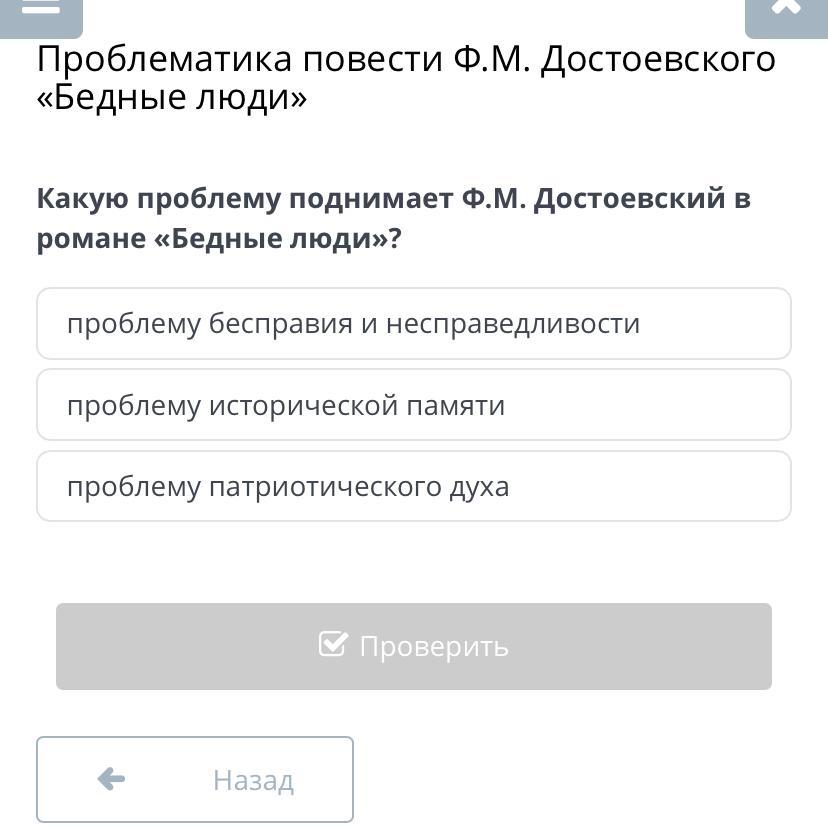The width and height of the screenshot is (828, 828).
Task: Click the word "памяти" in the second answer
Action: coord(459,406)
